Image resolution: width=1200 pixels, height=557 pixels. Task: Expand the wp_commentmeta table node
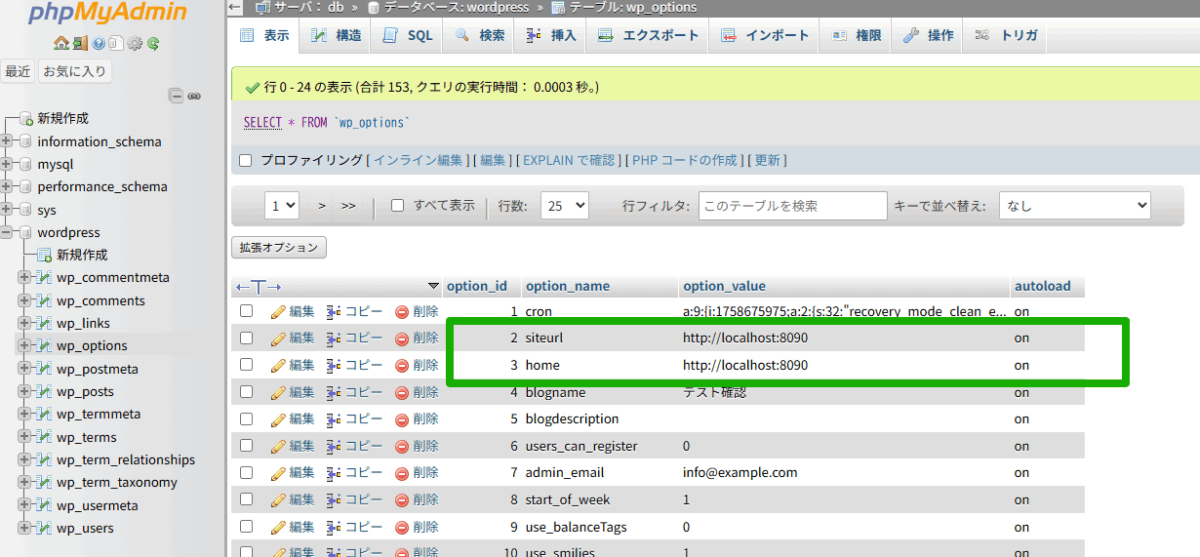click(25, 277)
